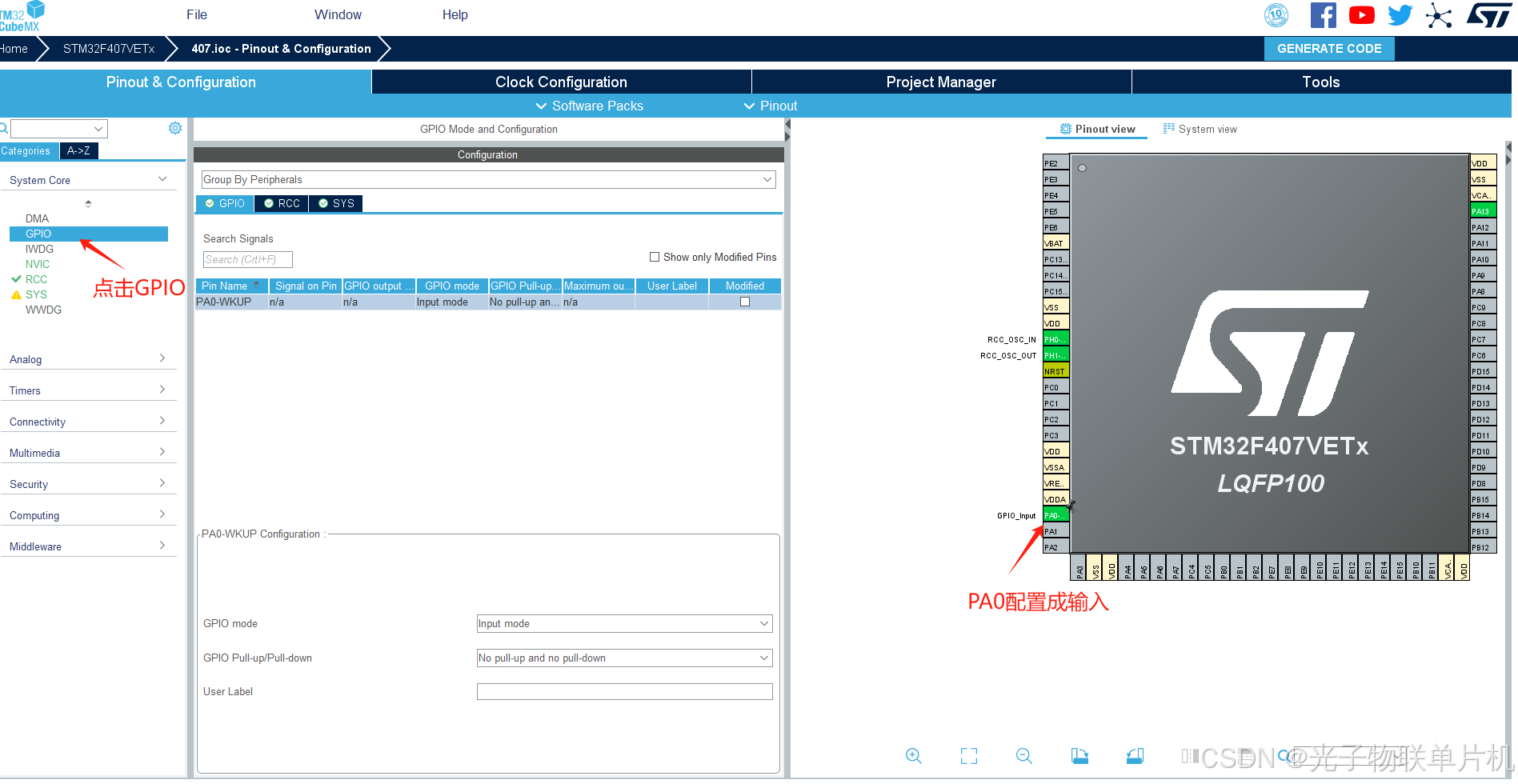Select WWDG in System Core list
Image resolution: width=1518 pixels, height=784 pixels.
pyautogui.click(x=43, y=310)
